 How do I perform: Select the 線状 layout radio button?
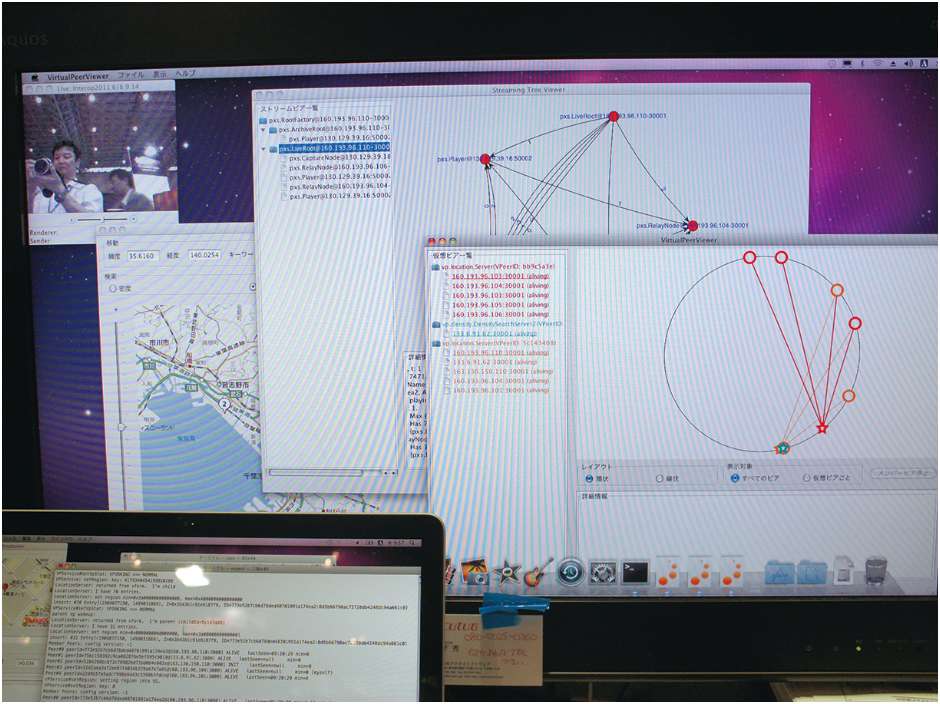coord(659,479)
